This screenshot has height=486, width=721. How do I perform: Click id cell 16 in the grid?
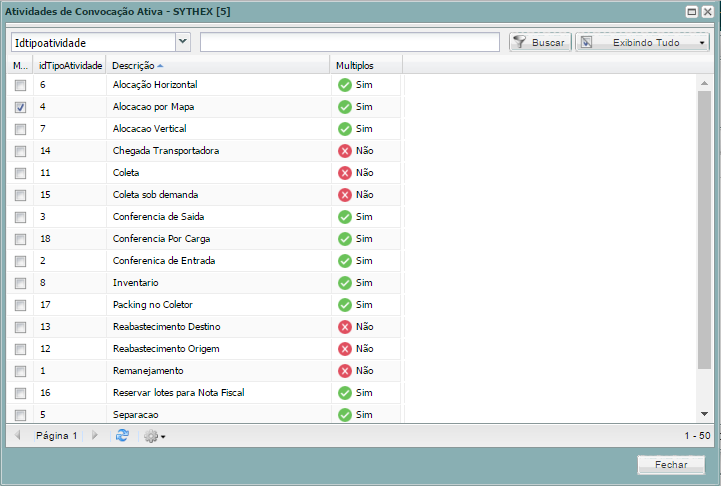(70, 393)
